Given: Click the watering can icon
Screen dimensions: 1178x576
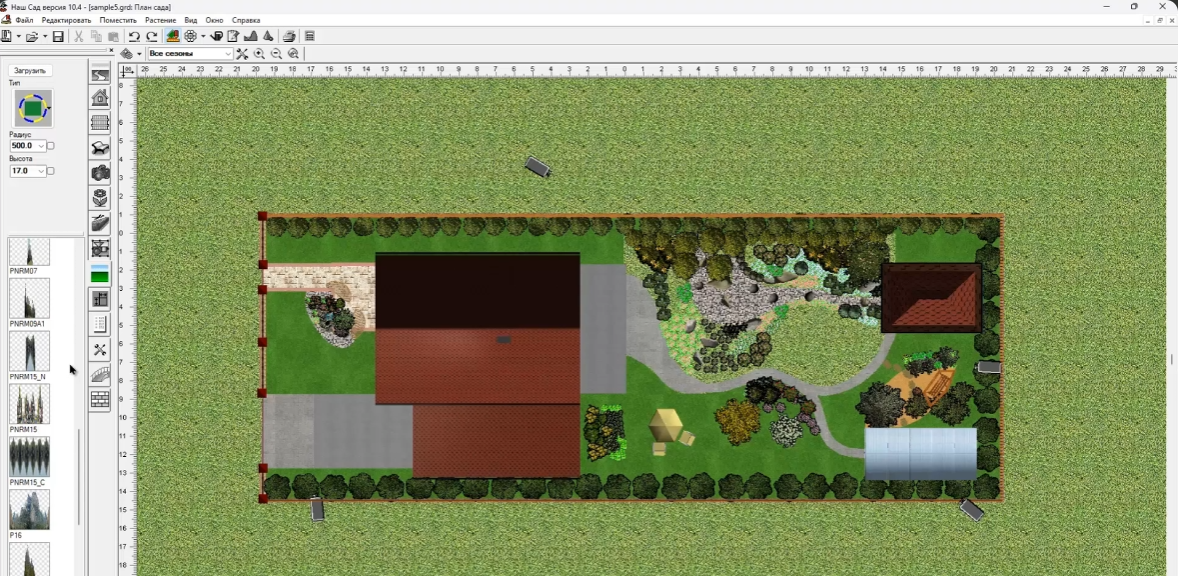Looking at the screenshot, I should 217,36.
